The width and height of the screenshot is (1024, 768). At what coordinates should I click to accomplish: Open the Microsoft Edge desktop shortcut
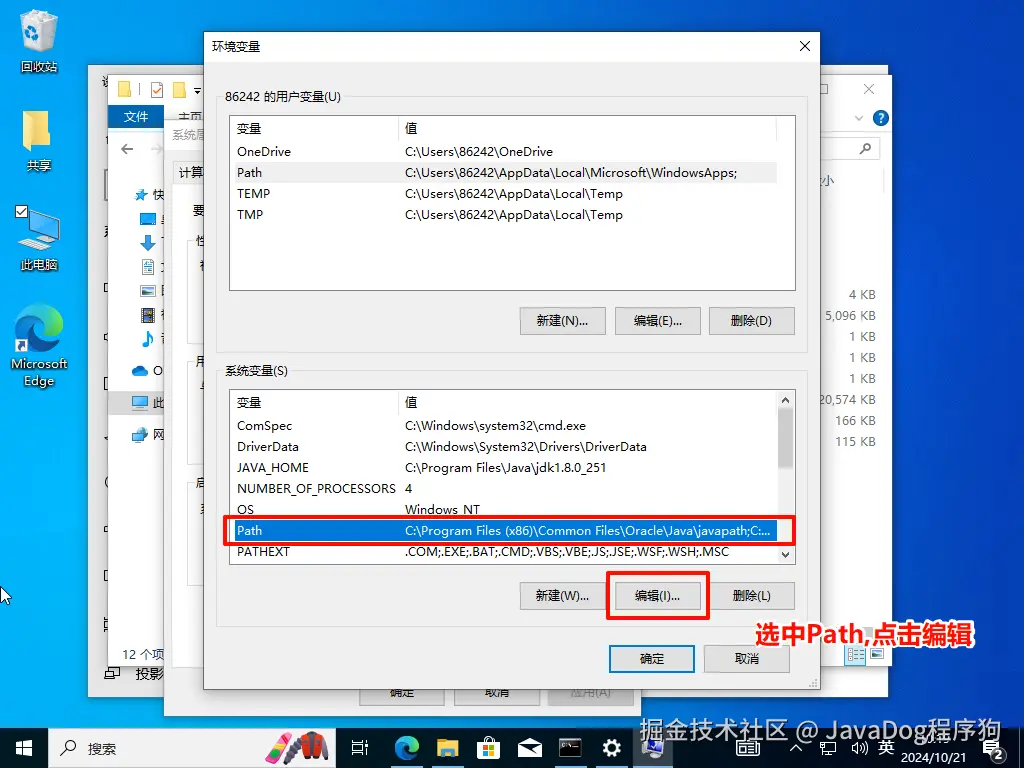[x=39, y=346]
